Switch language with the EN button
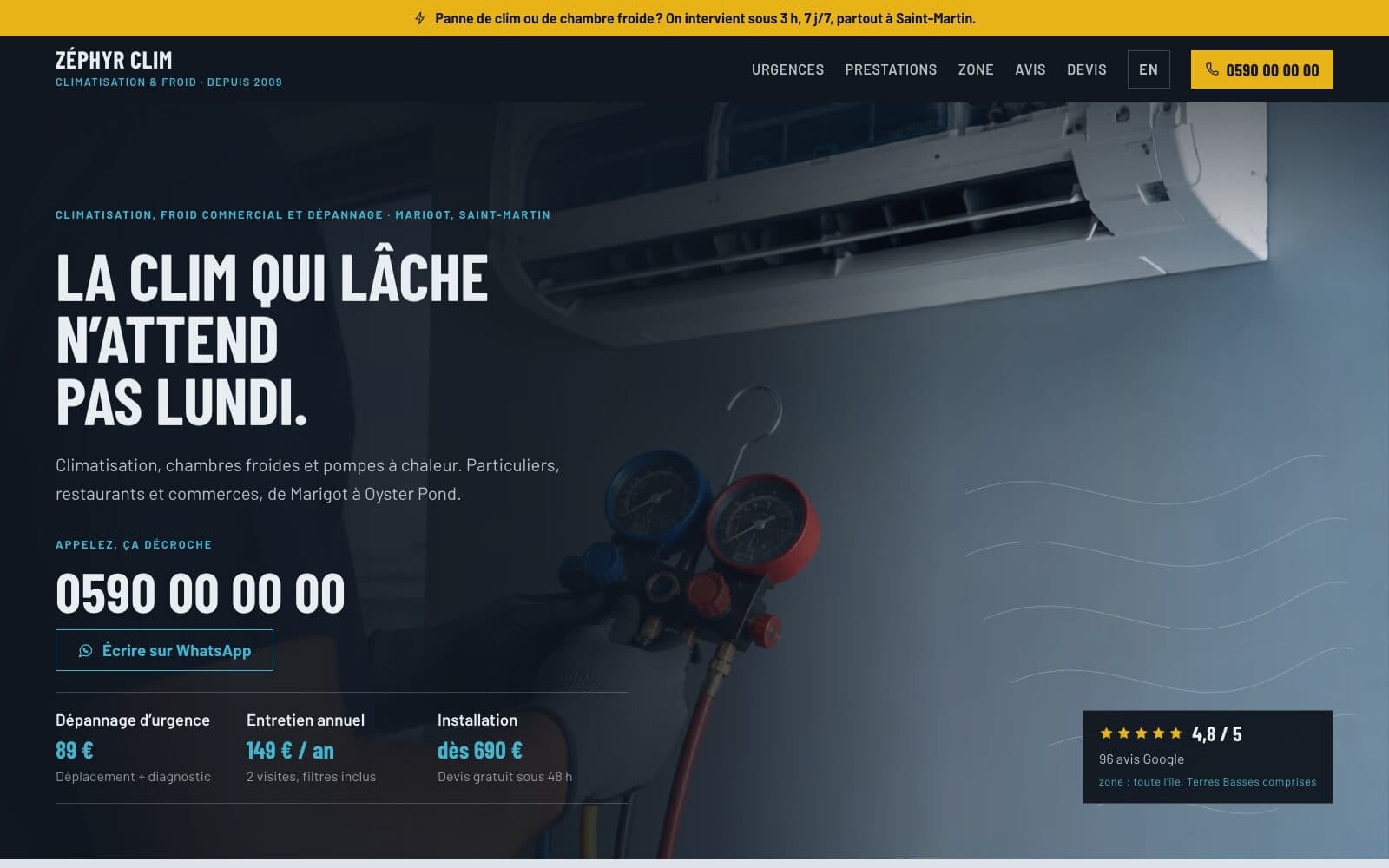1389x868 pixels. pos(1149,69)
